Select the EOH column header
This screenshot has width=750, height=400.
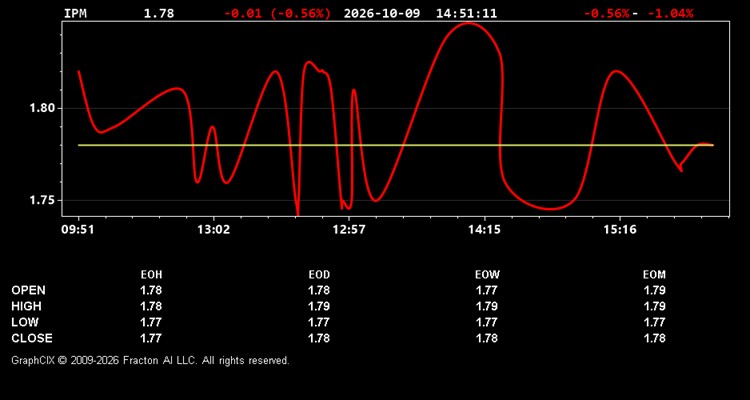[x=151, y=275]
